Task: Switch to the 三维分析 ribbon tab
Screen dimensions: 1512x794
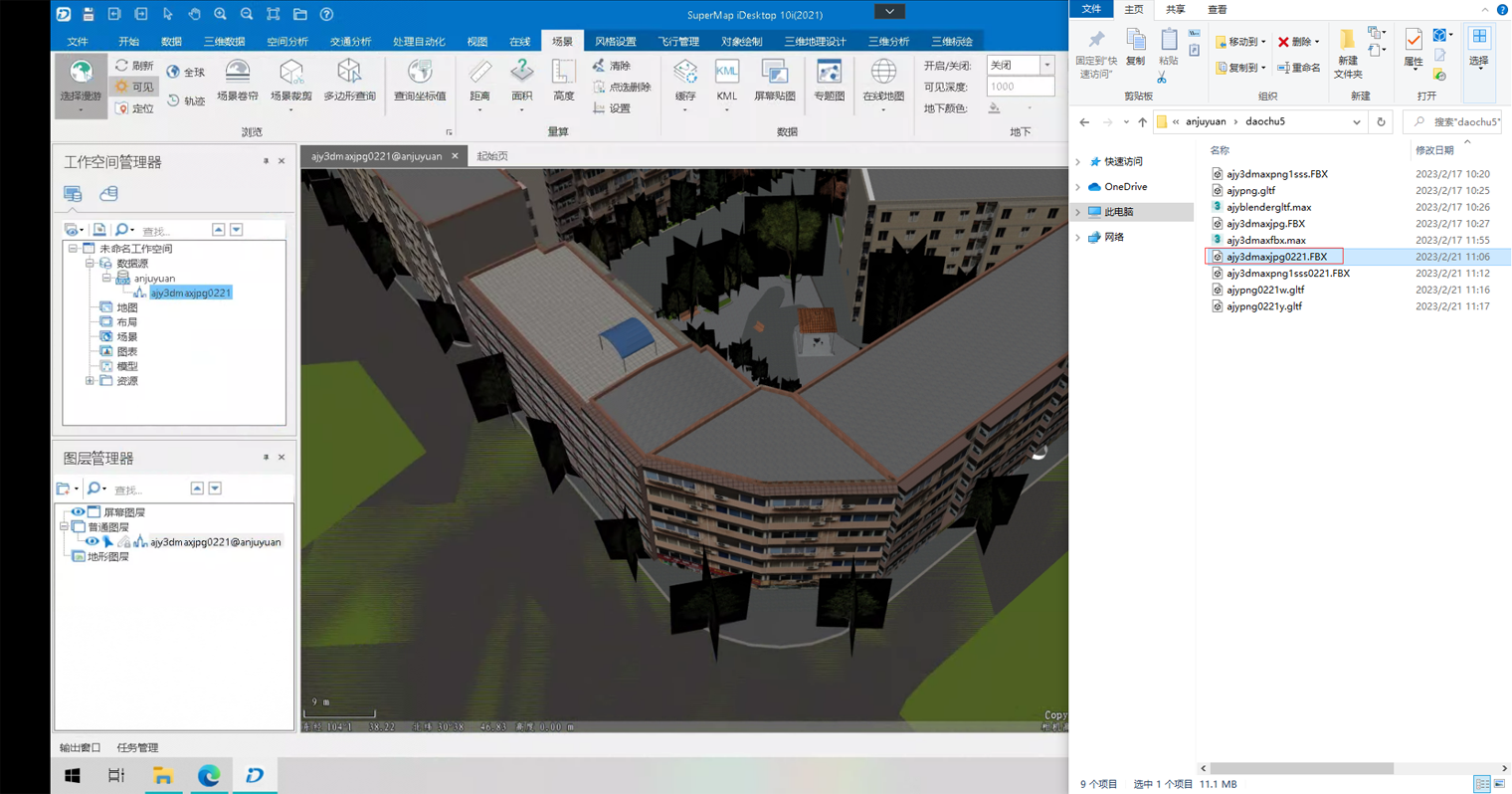Action: pyautogui.click(x=887, y=42)
